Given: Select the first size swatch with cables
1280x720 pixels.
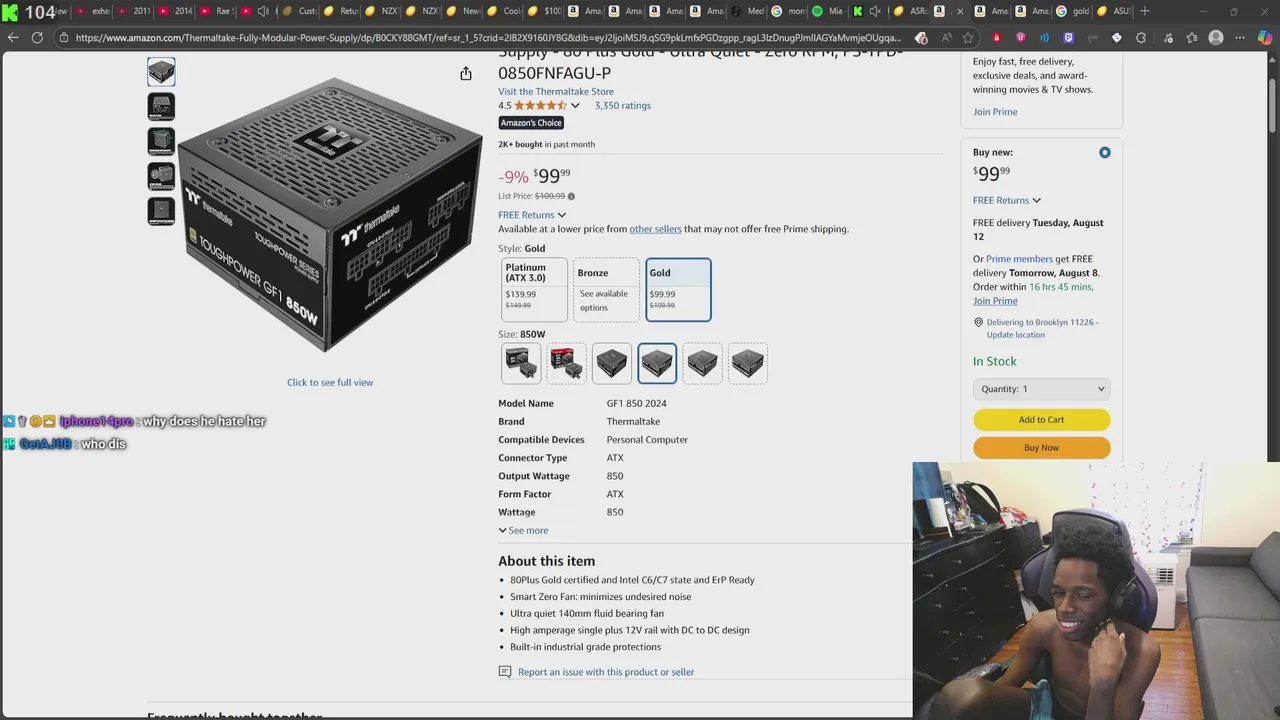Looking at the screenshot, I should (x=521, y=363).
